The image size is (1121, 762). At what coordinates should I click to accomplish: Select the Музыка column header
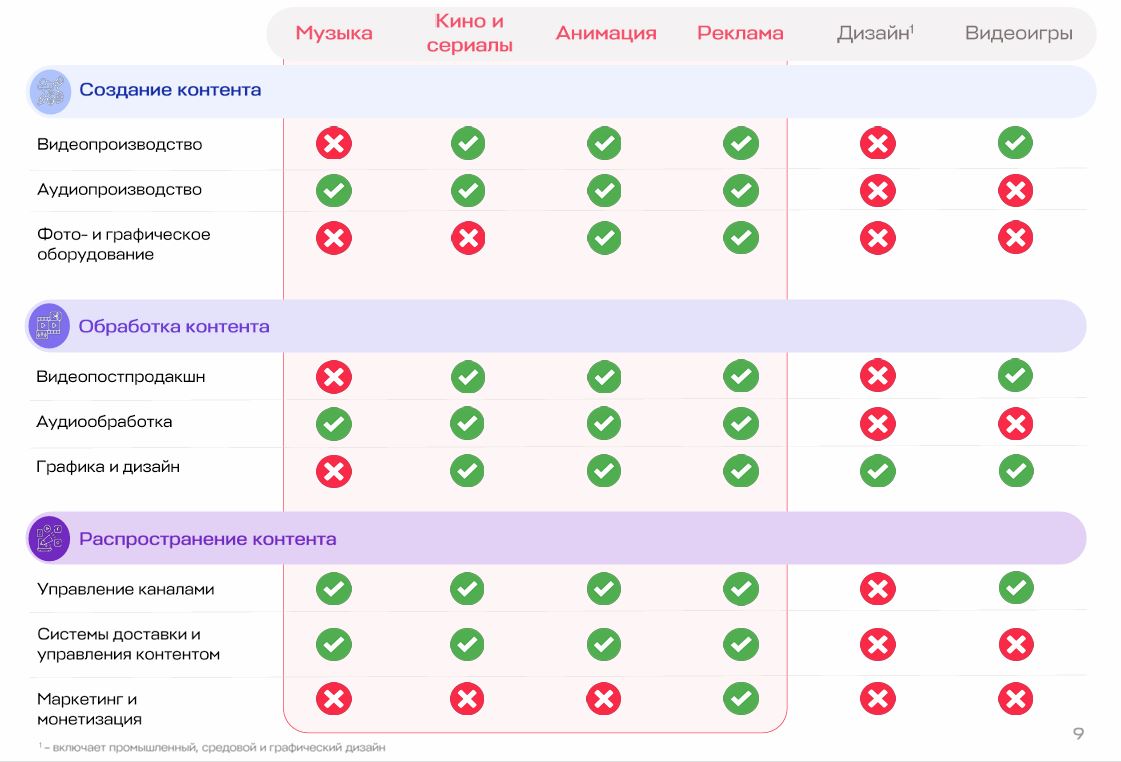click(334, 33)
